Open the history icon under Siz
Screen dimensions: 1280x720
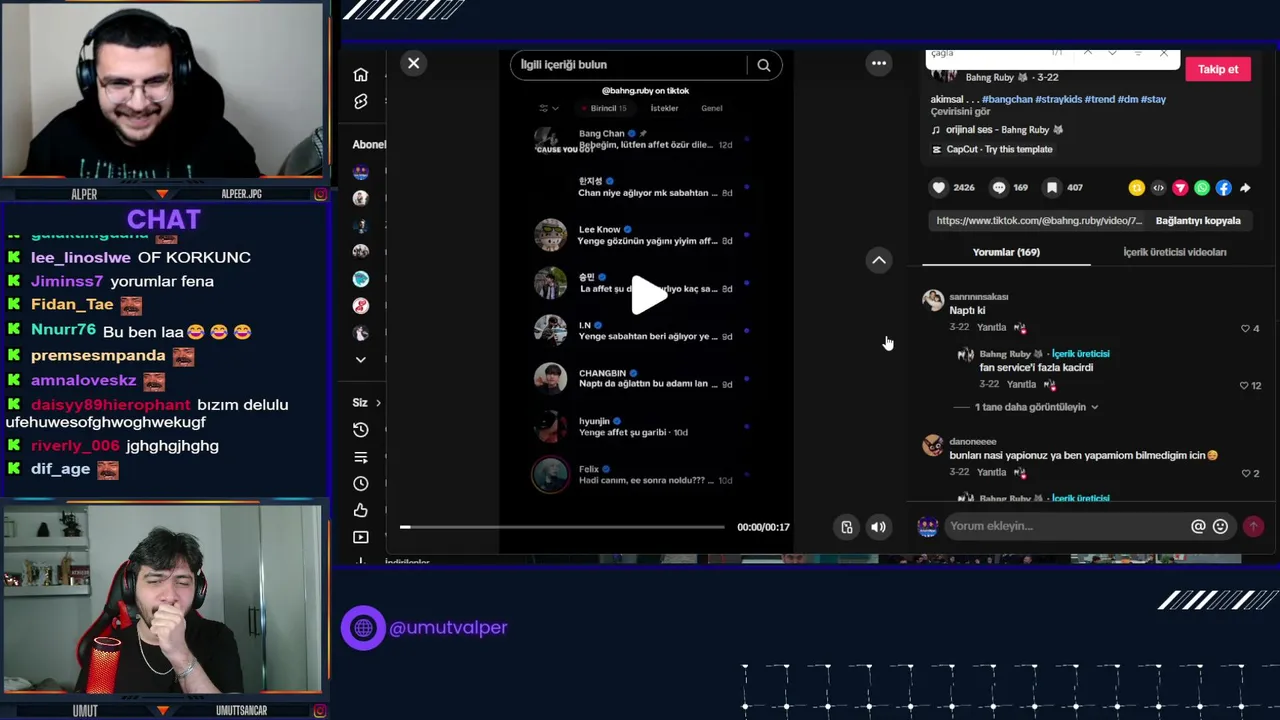click(361, 429)
